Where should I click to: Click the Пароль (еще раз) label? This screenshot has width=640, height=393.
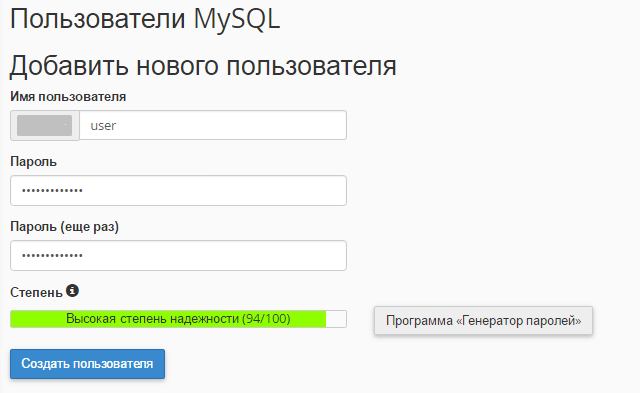pos(64,226)
